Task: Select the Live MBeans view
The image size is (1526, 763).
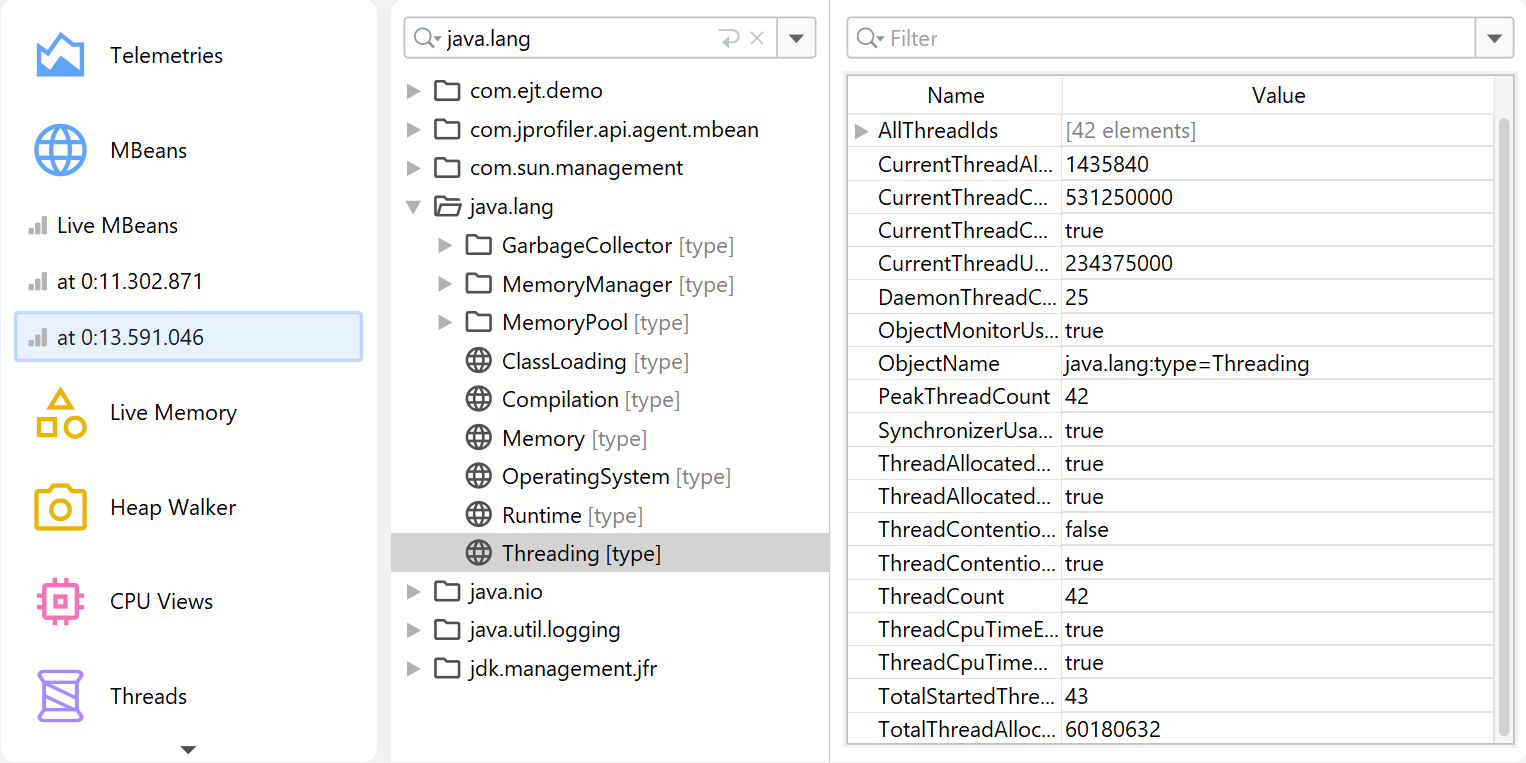Action: tap(117, 226)
